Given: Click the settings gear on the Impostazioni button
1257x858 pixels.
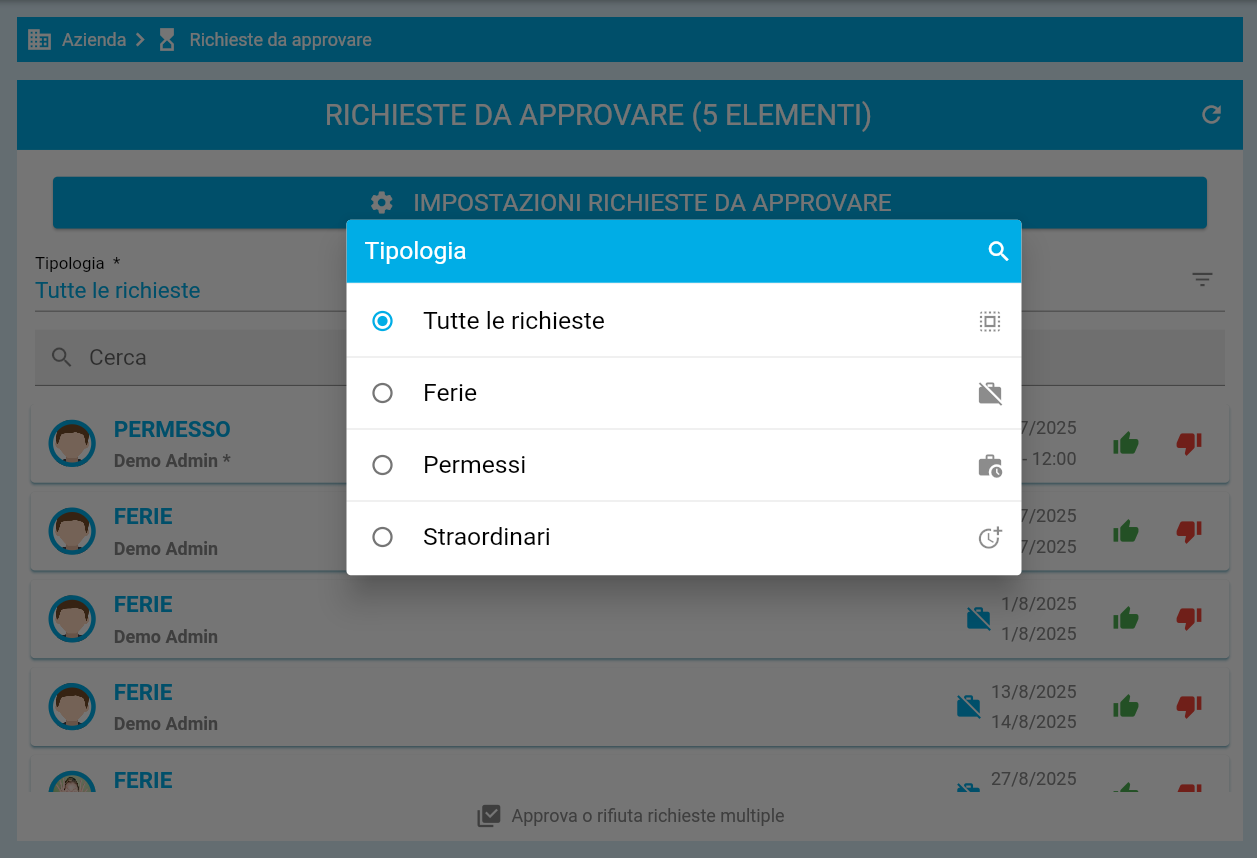Looking at the screenshot, I should click(x=381, y=202).
